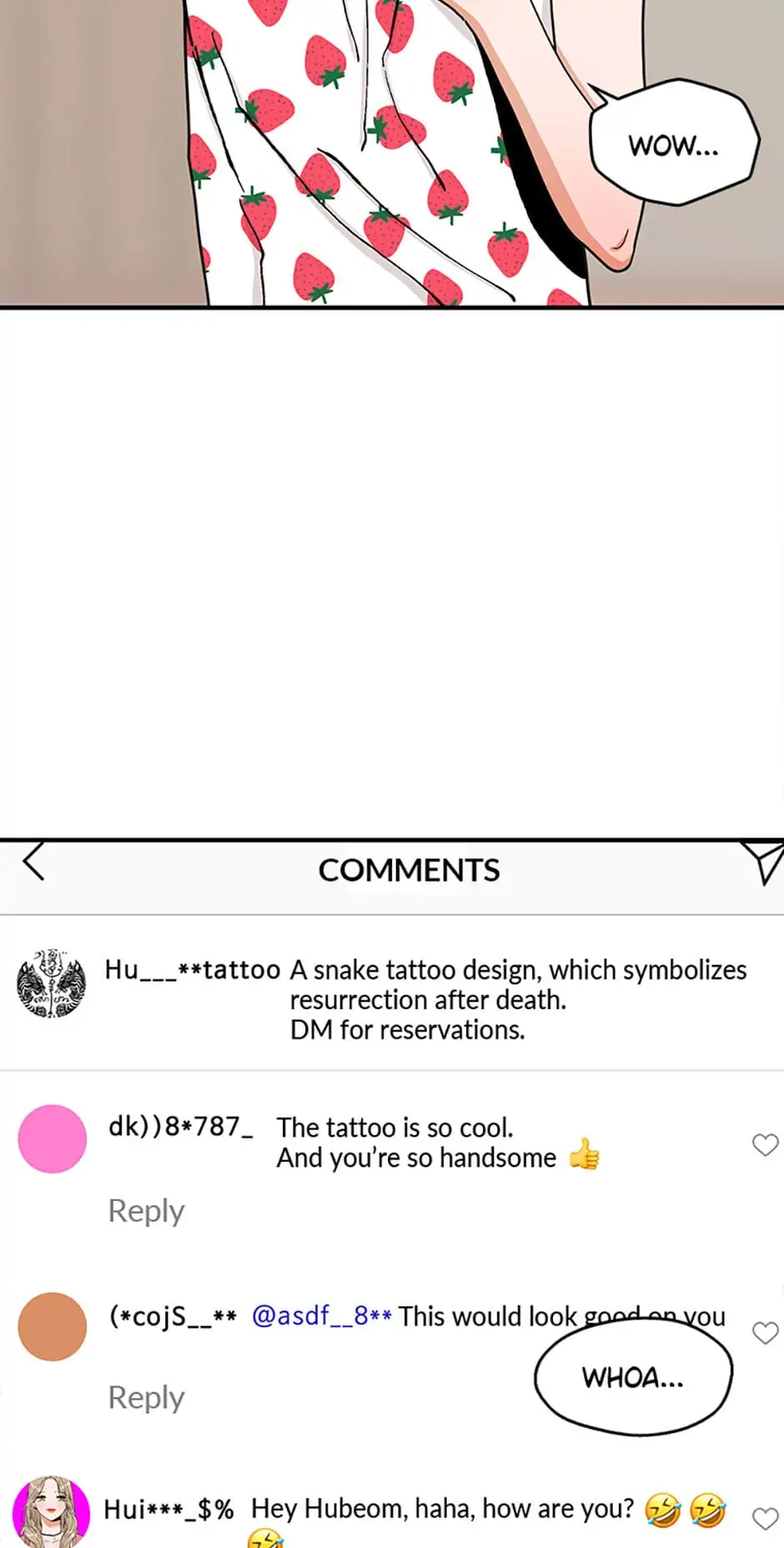Click the WHOA... speech bubble

coord(633,1377)
